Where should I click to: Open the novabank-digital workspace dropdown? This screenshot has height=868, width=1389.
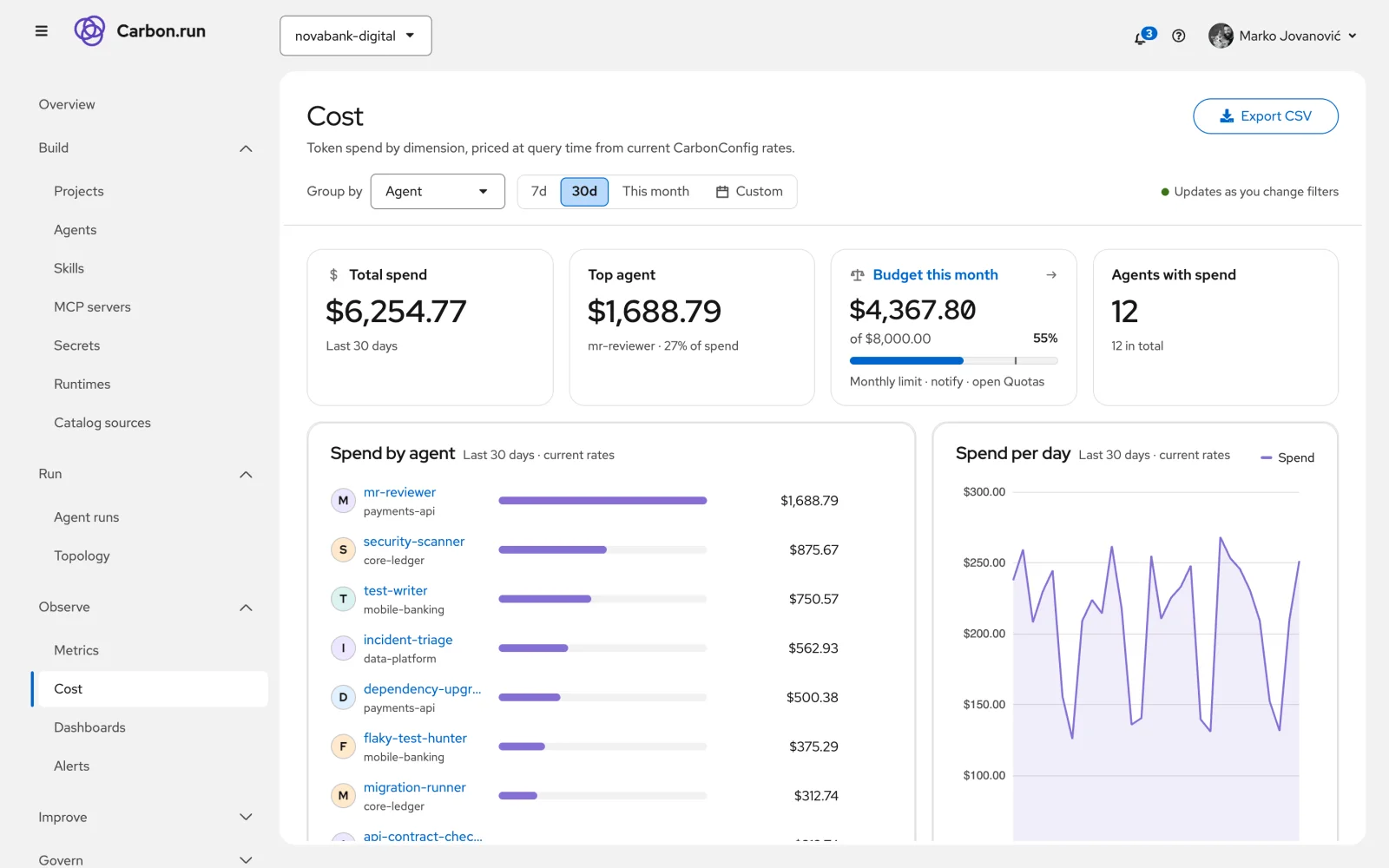(356, 36)
